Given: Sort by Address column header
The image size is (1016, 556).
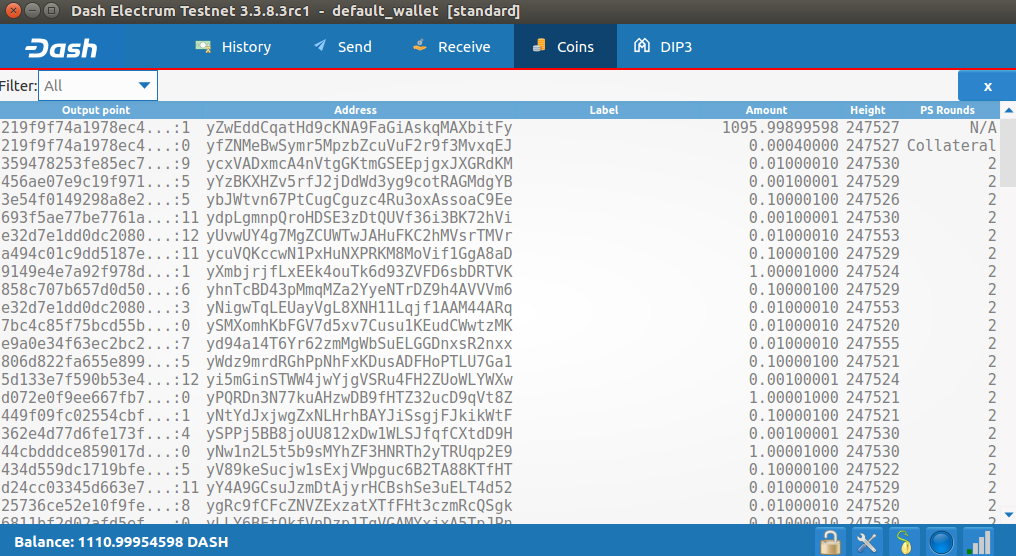Looking at the screenshot, I should coord(355,110).
